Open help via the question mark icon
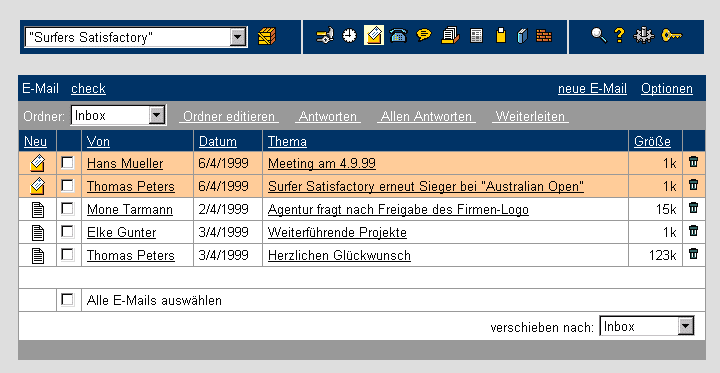720x373 pixels. click(x=619, y=35)
